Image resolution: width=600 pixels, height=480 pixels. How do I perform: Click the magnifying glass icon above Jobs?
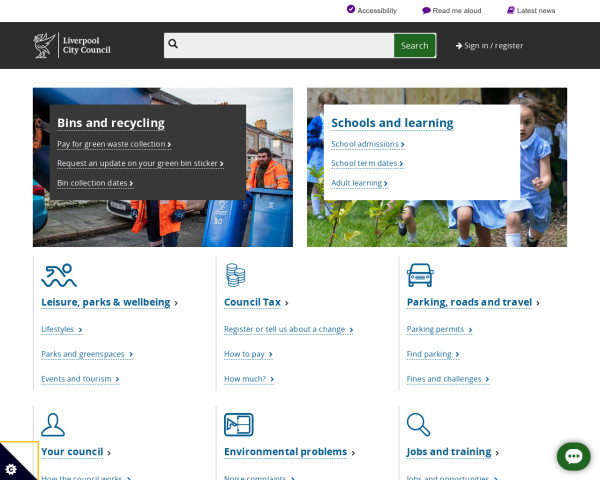click(x=418, y=424)
